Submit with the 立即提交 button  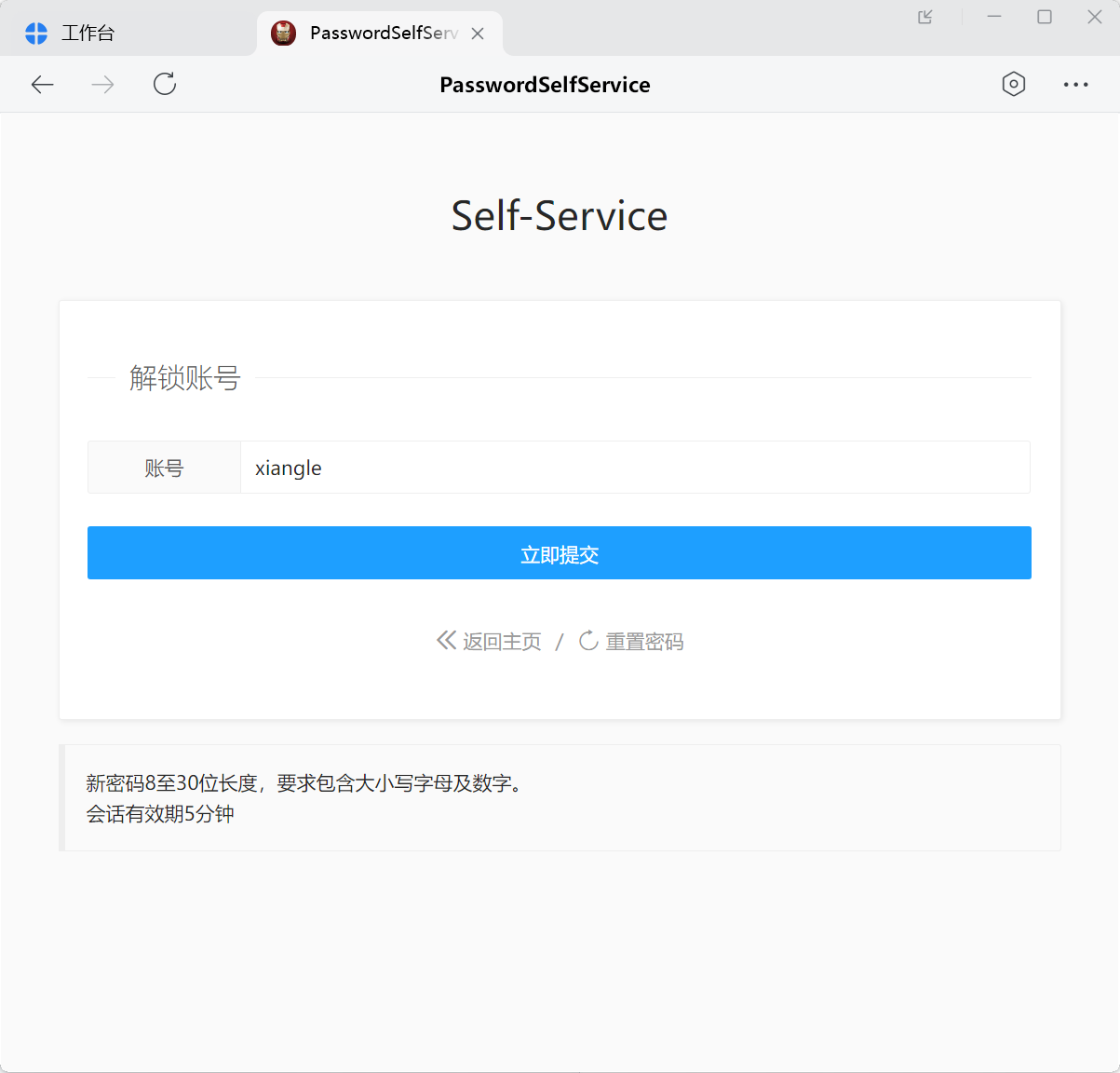(559, 553)
